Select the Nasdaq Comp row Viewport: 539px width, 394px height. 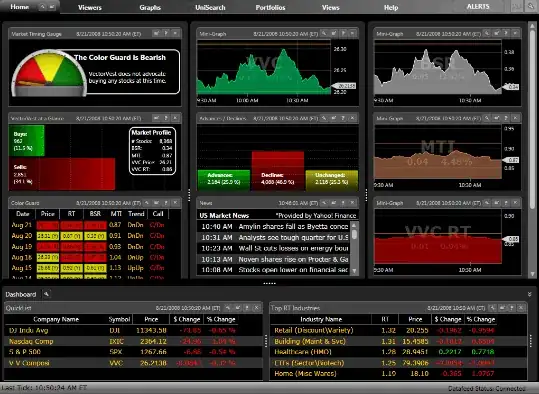[133, 341]
